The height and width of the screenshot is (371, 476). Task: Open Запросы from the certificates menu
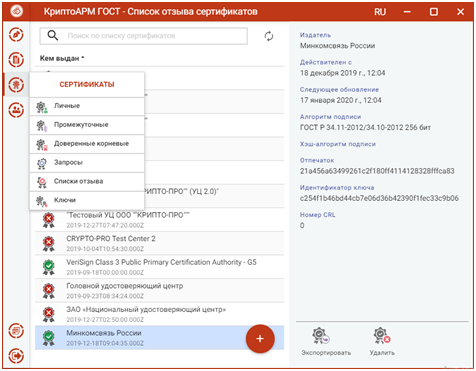pos(87,163)
